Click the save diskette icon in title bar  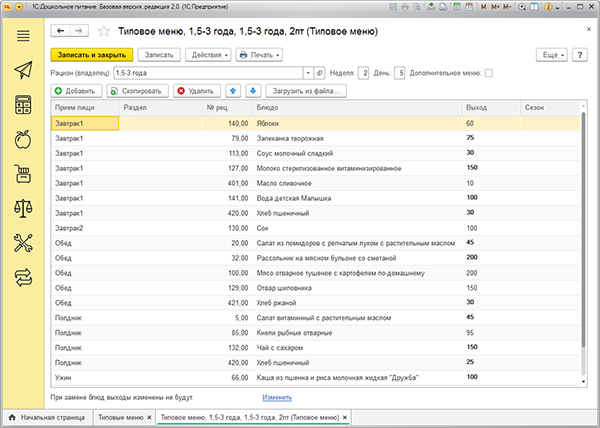coord(393,7)
